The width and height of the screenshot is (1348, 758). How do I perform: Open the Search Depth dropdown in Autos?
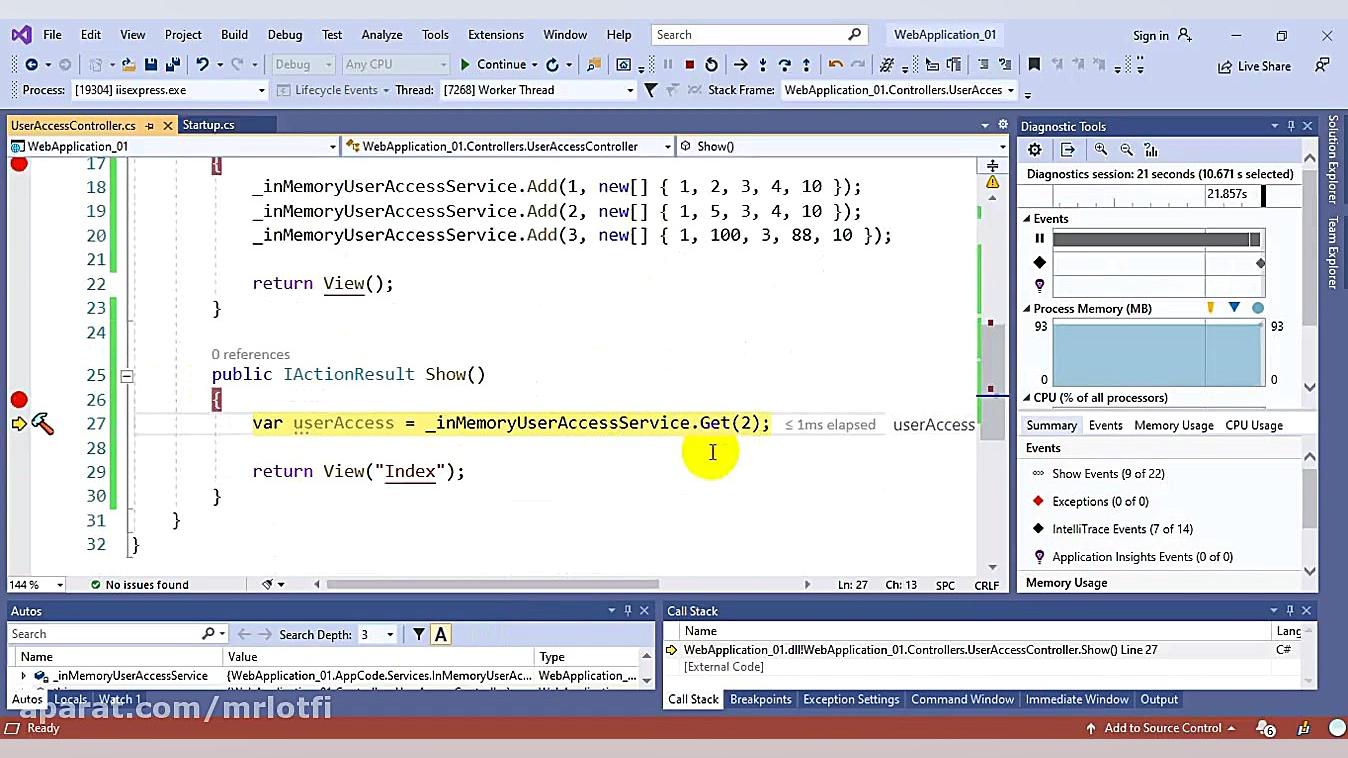click(389, 633)
